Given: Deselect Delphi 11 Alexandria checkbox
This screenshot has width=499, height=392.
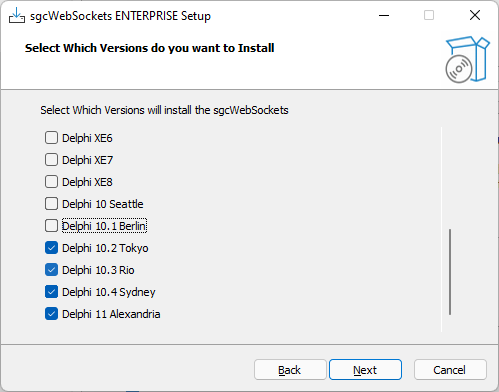Looking at the screenshot, I should click(x=51, y=314).
